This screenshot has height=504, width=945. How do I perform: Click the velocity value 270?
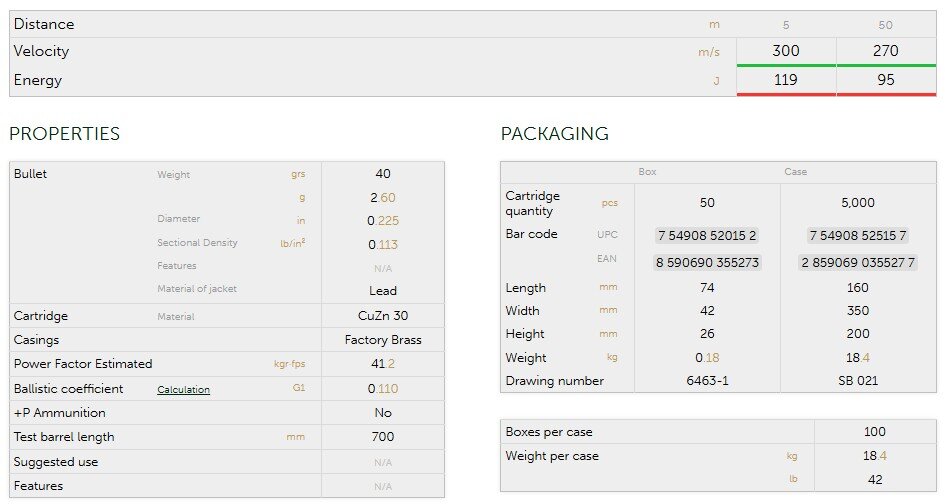click(885, 51)
